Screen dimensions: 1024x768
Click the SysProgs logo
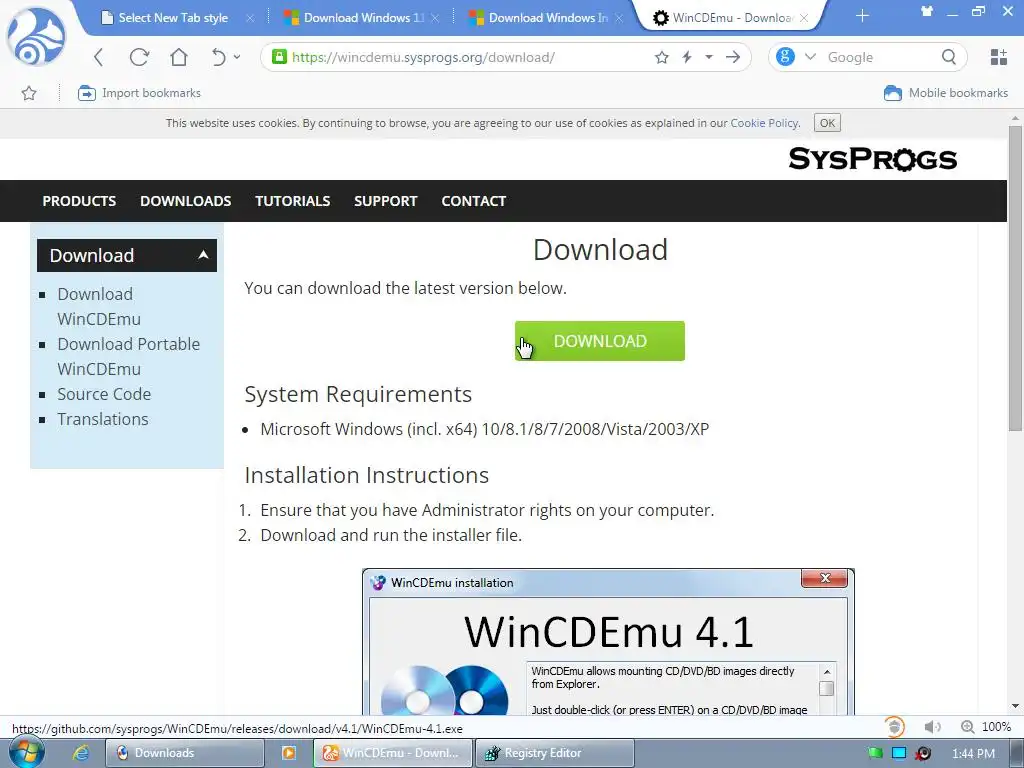click(872, 159)
